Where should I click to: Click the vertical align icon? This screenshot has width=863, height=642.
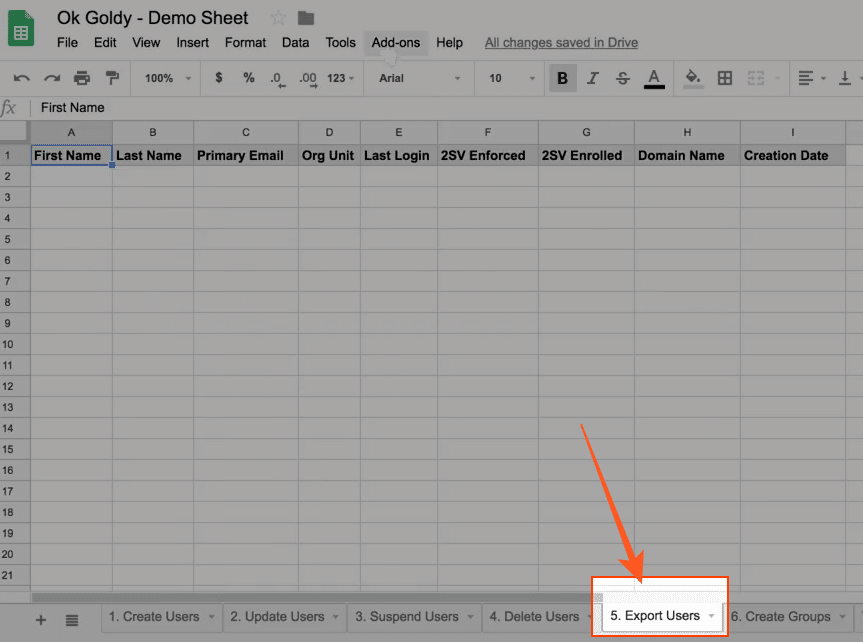point(844,78)
